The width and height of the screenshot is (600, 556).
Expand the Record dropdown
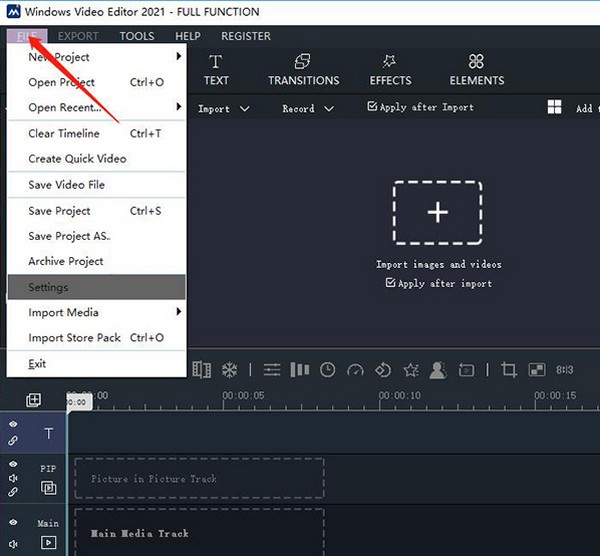pos(307,108)
